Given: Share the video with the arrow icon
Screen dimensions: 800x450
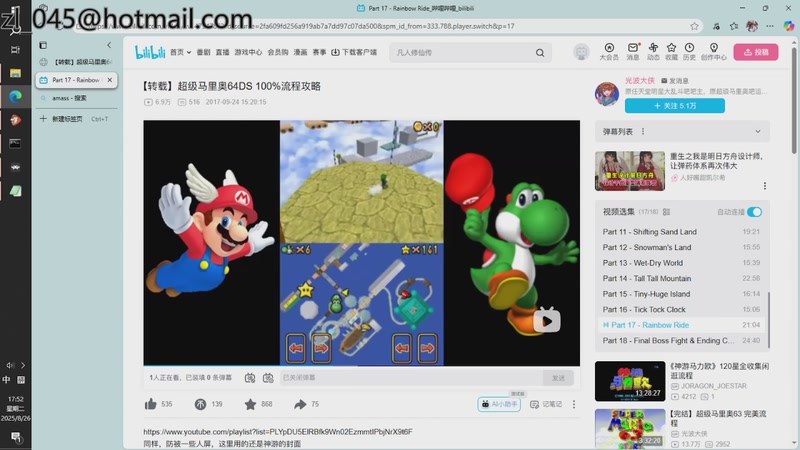Looking at the screenshot, I should [300, 404].
